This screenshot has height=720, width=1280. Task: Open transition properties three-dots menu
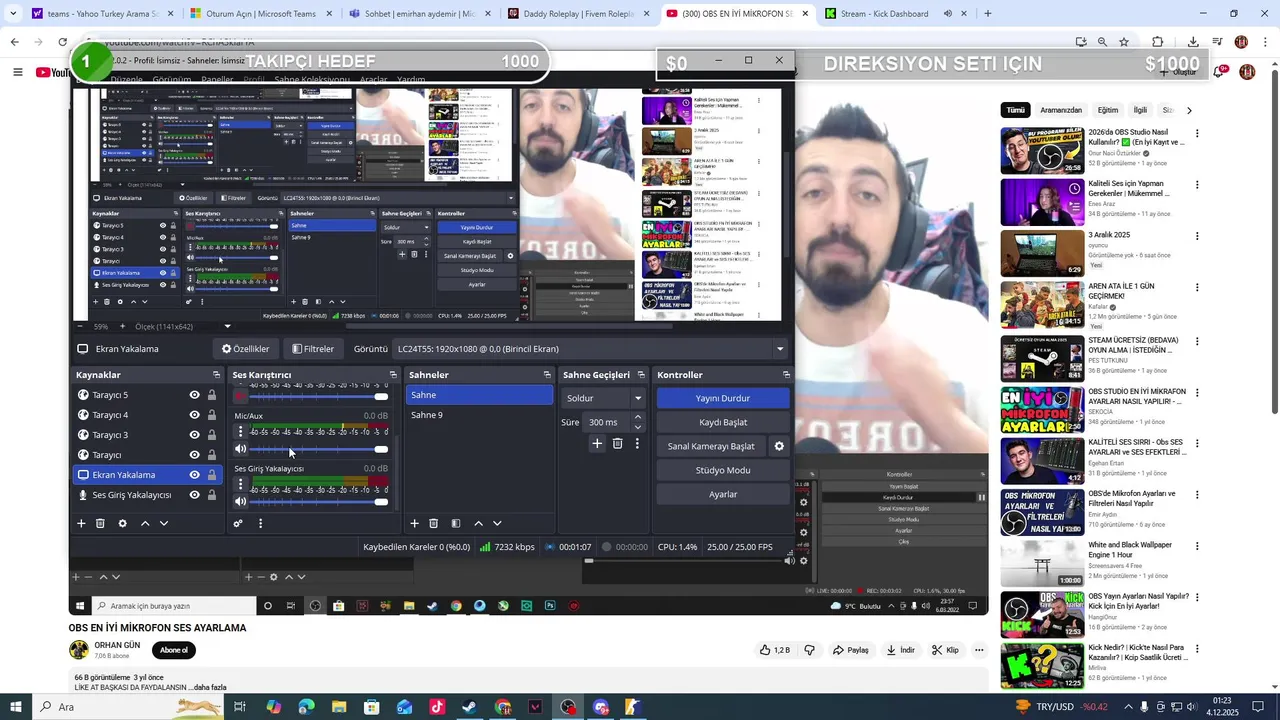click(637, 443)
